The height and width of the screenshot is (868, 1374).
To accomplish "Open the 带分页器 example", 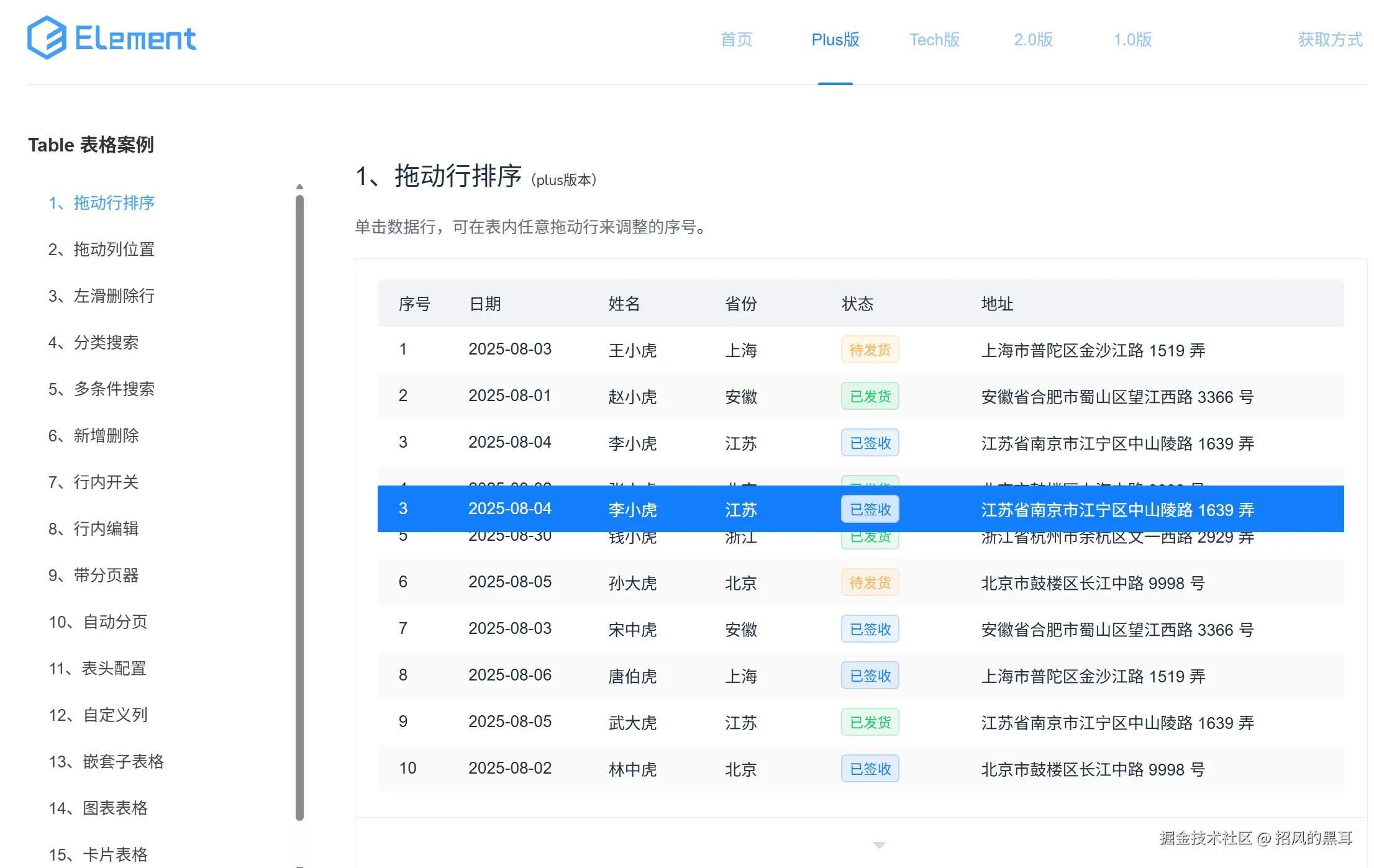I will click(94, 576).
